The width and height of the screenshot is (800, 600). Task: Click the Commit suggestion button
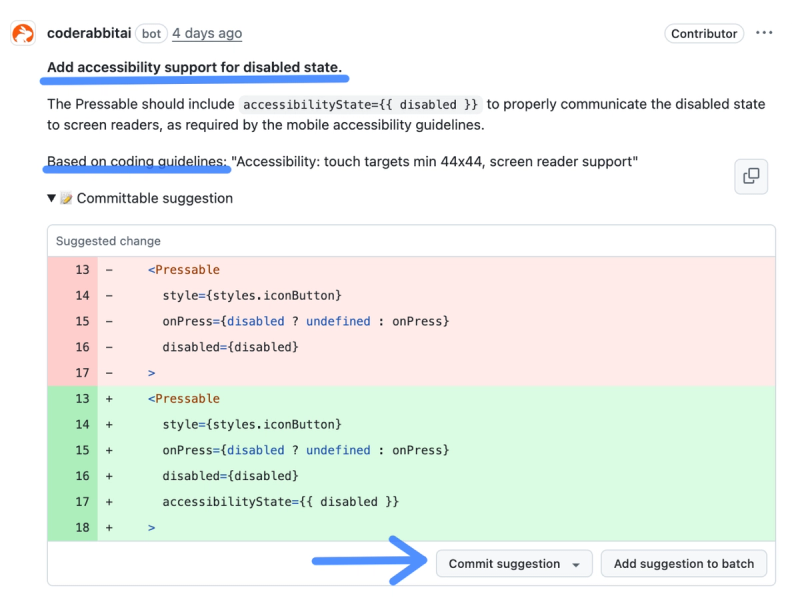tap(504, 564)
